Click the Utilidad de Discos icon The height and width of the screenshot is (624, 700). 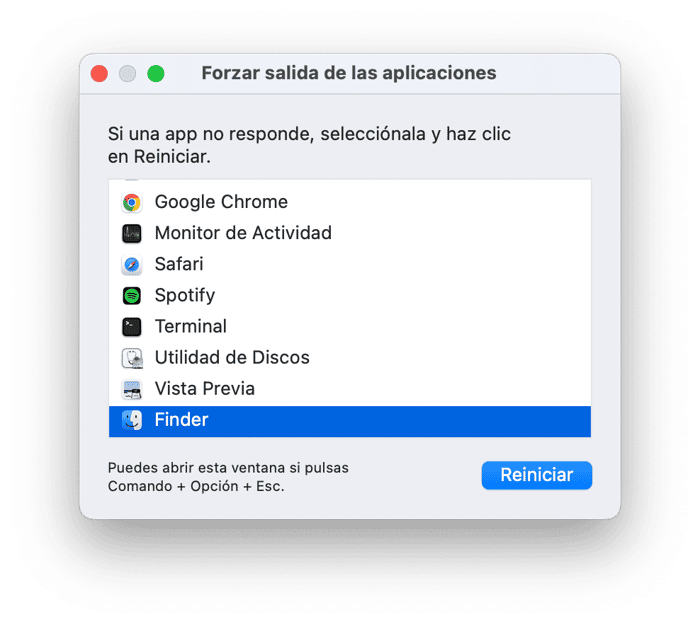pyautogui.click(x=131, y=358)
